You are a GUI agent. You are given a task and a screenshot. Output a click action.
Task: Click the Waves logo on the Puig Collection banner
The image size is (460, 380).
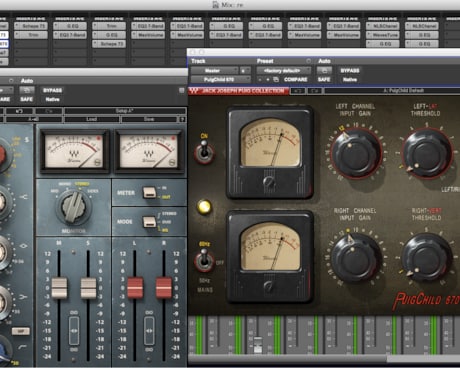(195, 90)
